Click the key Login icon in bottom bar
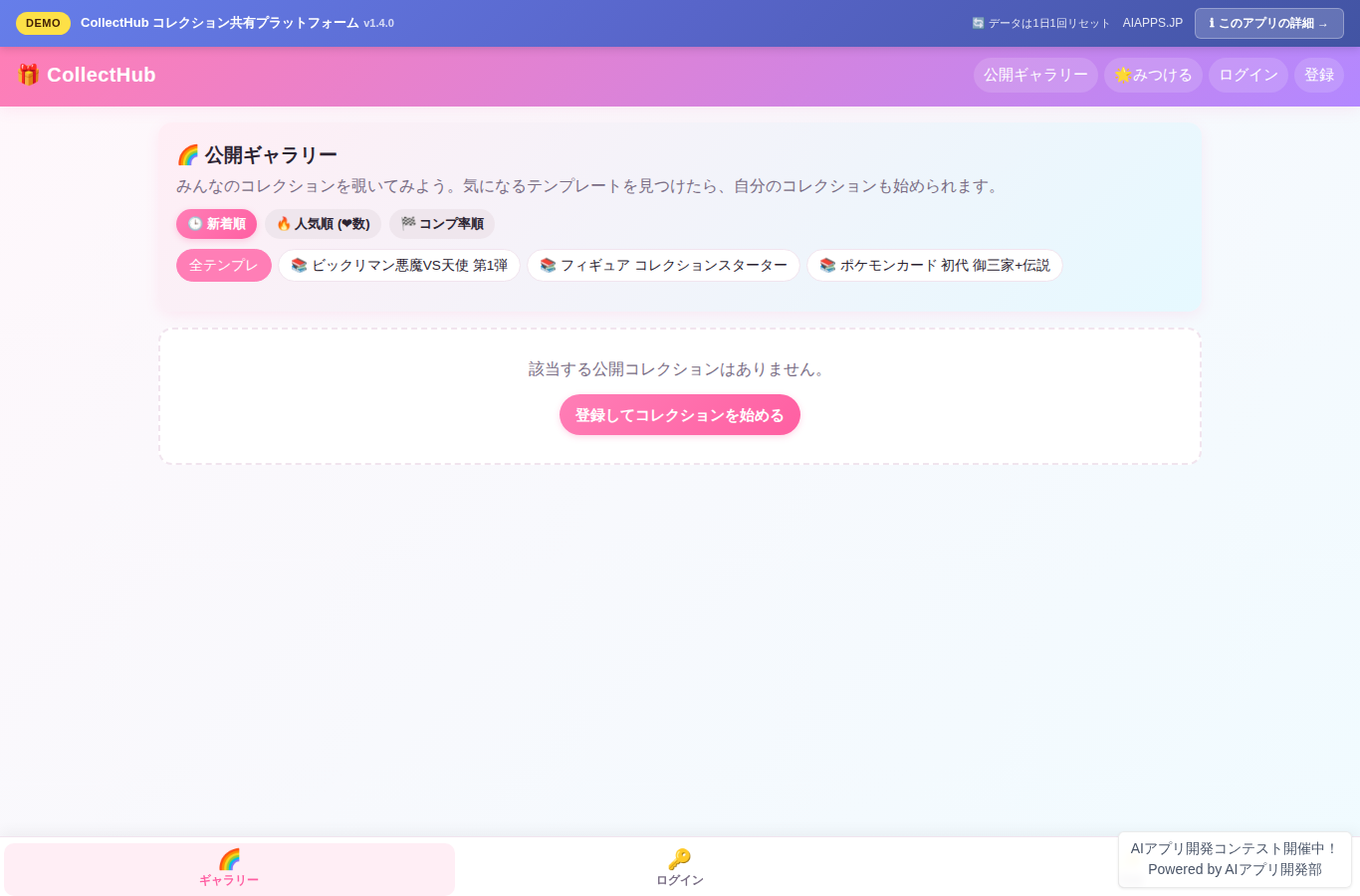This screenshot has width=1360, height=896. coord(680,859)
